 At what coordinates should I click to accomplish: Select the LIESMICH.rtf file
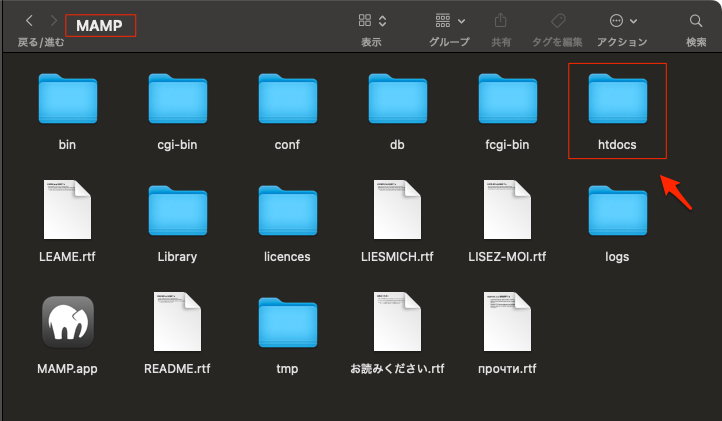397,212
